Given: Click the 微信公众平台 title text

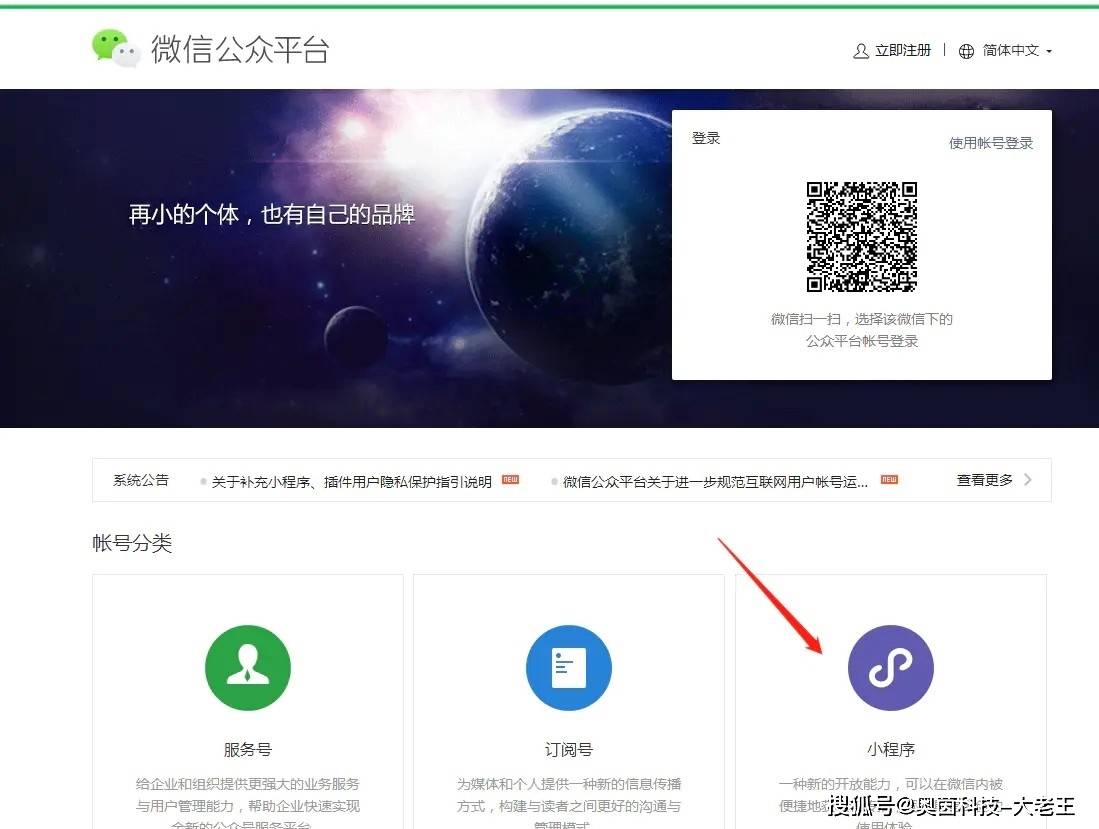Looking at the screenshot, I should pyautogui.click(x=240, y=49).
